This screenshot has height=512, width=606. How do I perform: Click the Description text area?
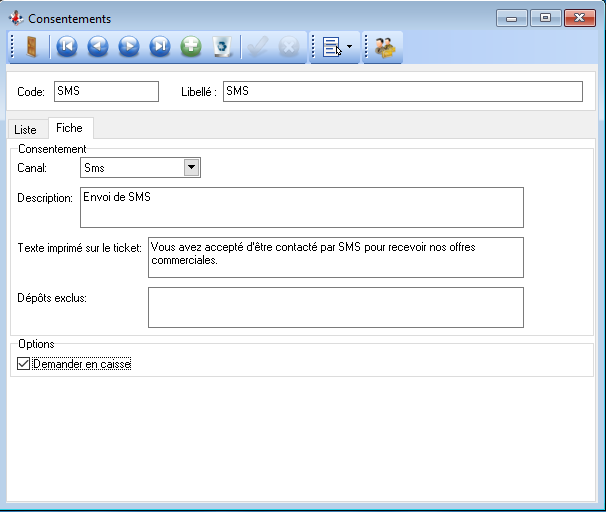coord(301,207)
